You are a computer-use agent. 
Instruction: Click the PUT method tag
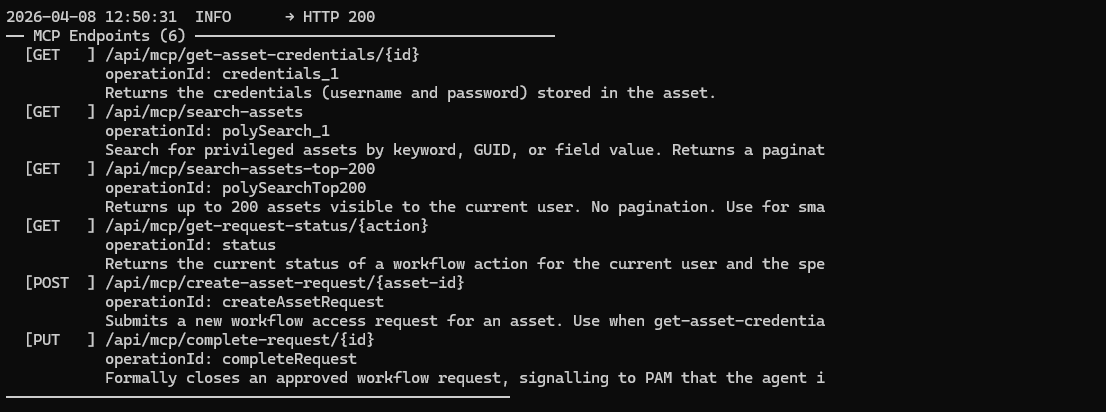click(x=43, y=340)
